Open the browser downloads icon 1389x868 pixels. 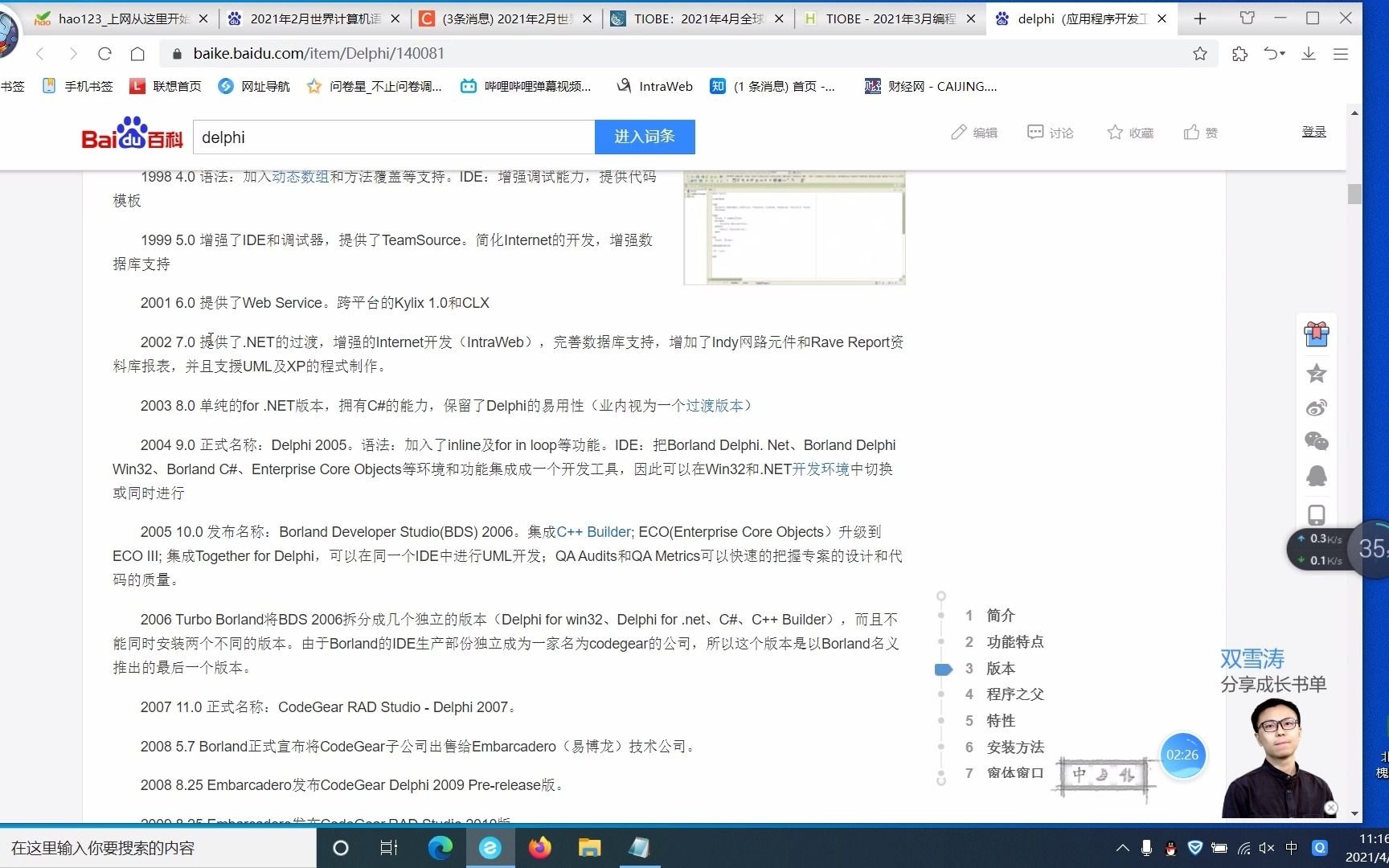coord(1309,54)
